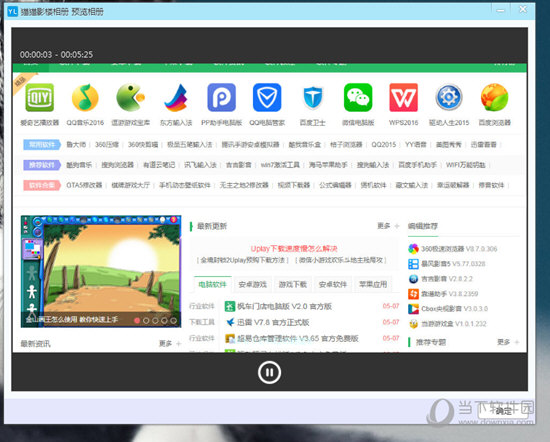Open the 驱动人生2015 gear icon
Image resolution: width=550 pixels, height=442 pixels.
[x=449, y=97]
